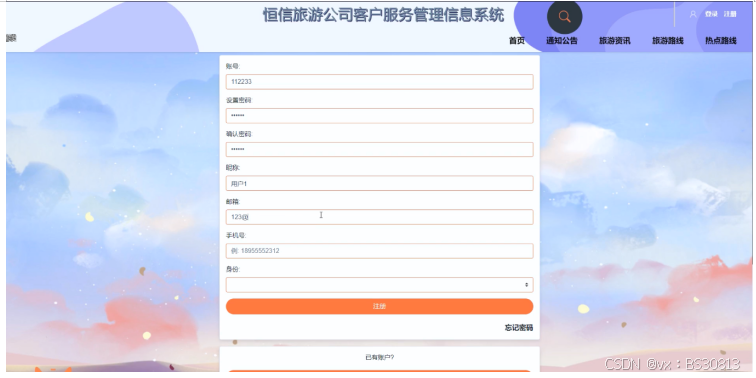Open 旅游路线 menu item
The image size is (756, 378).
(668, 41)
